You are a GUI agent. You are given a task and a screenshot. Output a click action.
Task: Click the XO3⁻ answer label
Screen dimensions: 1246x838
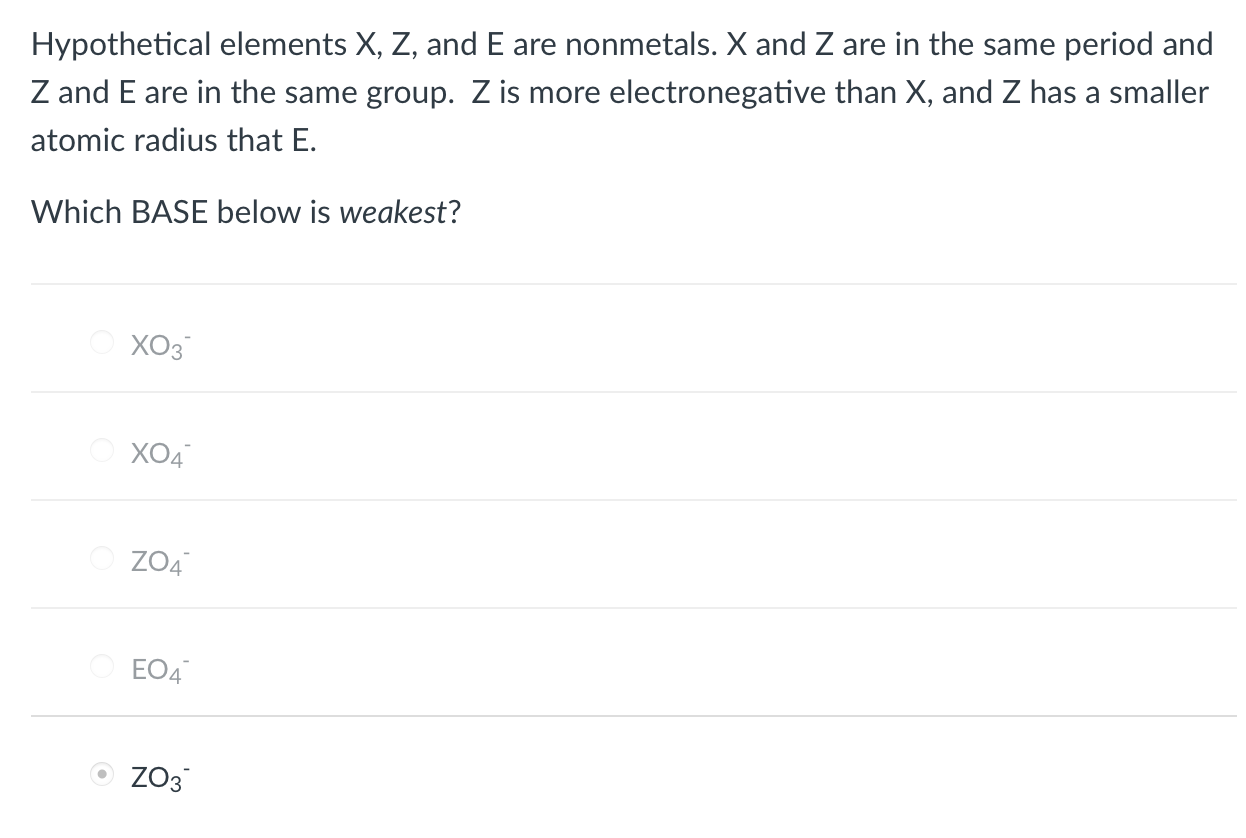156,343
